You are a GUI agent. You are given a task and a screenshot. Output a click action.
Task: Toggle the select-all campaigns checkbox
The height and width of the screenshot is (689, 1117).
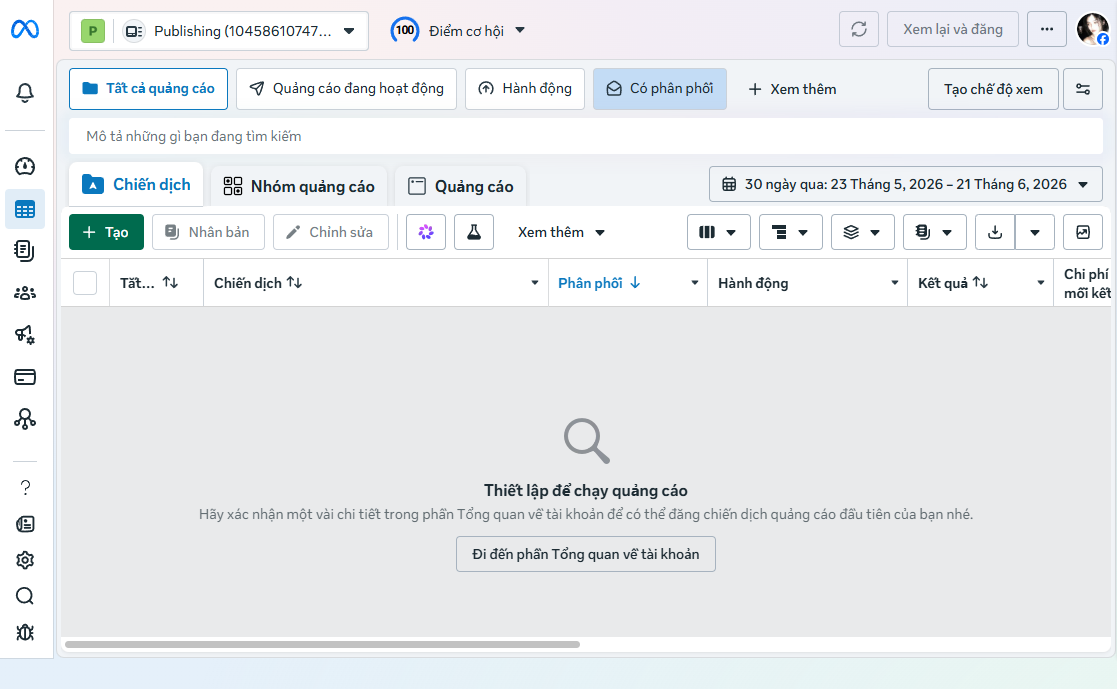(x=85, y=283)
